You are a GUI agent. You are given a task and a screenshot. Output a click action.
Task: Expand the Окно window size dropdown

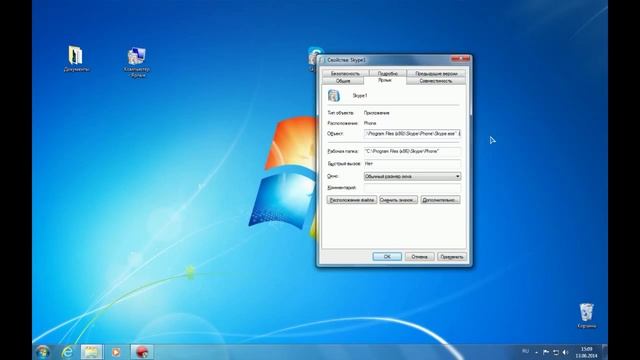(412, 176)
